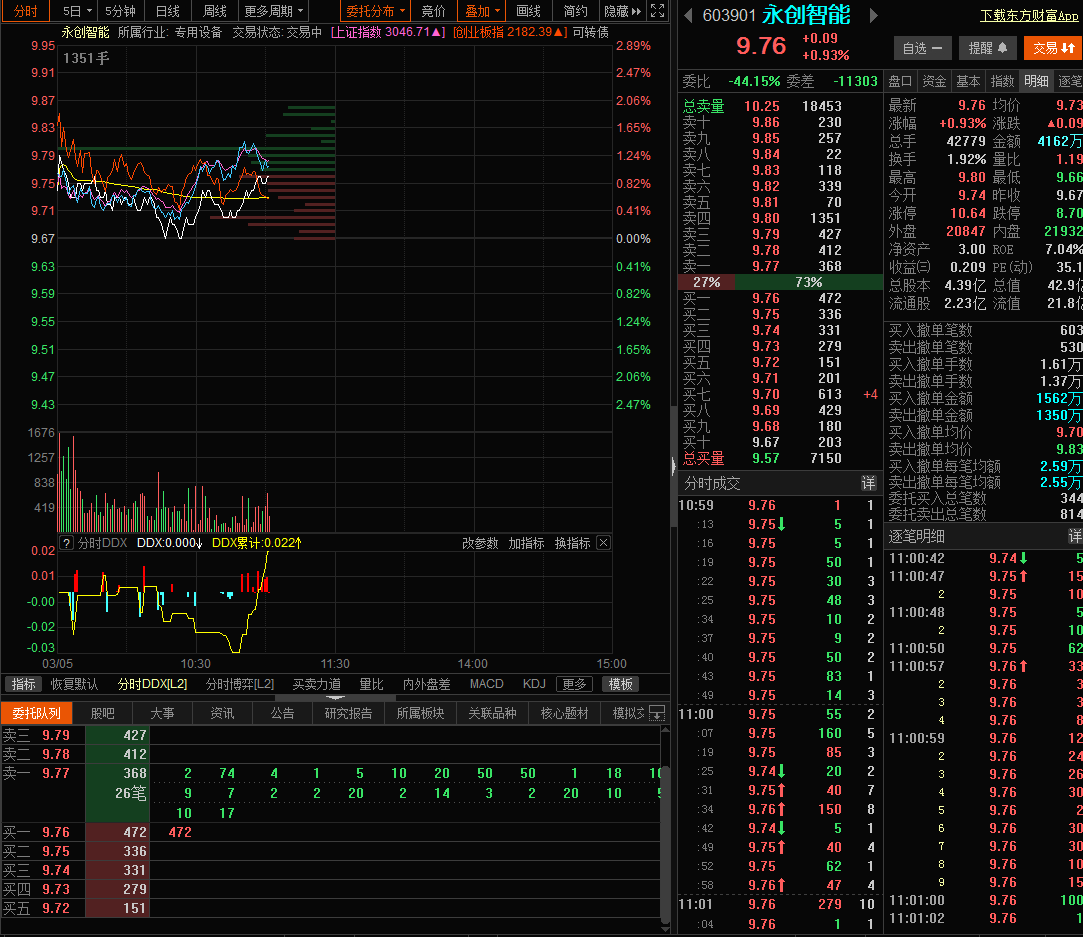Click 下载东方财富App link
This screenshot has height=937, width=1083.
click(1029, 15)
